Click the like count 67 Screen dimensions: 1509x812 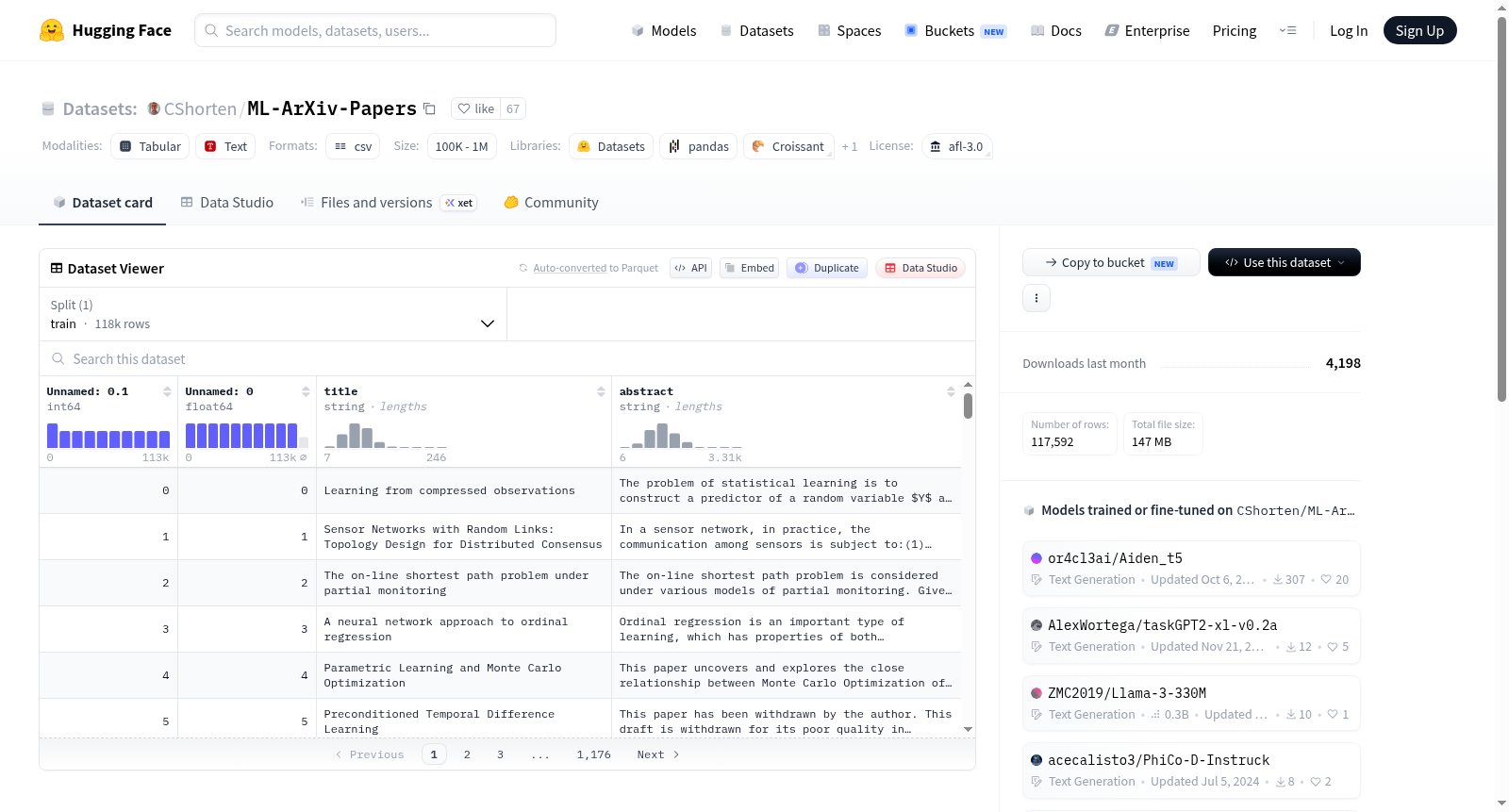click(513, 108)
